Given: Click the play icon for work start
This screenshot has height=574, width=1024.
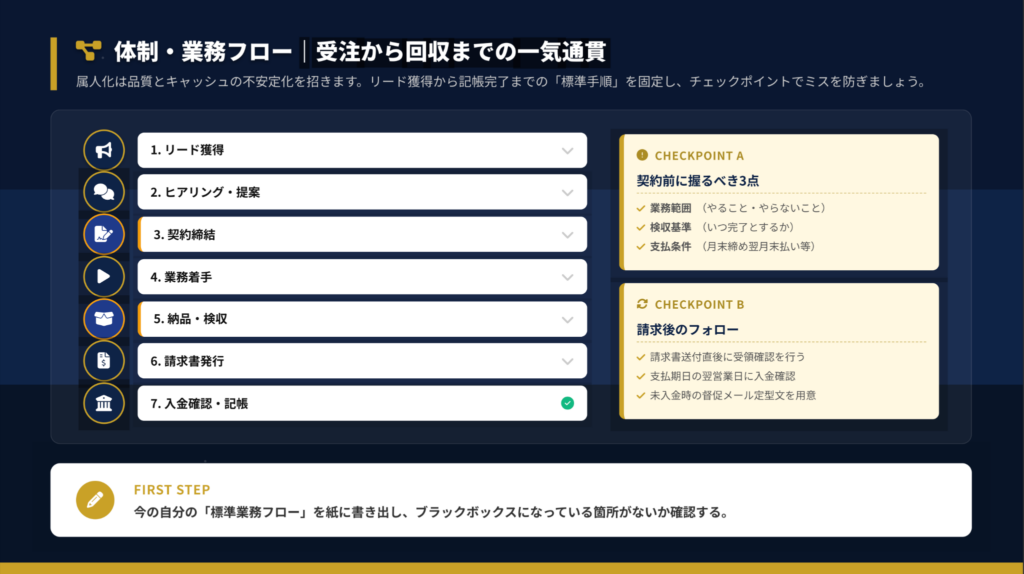Looking at the screenshot, I should pyautogui.click(x=104, y=277).
